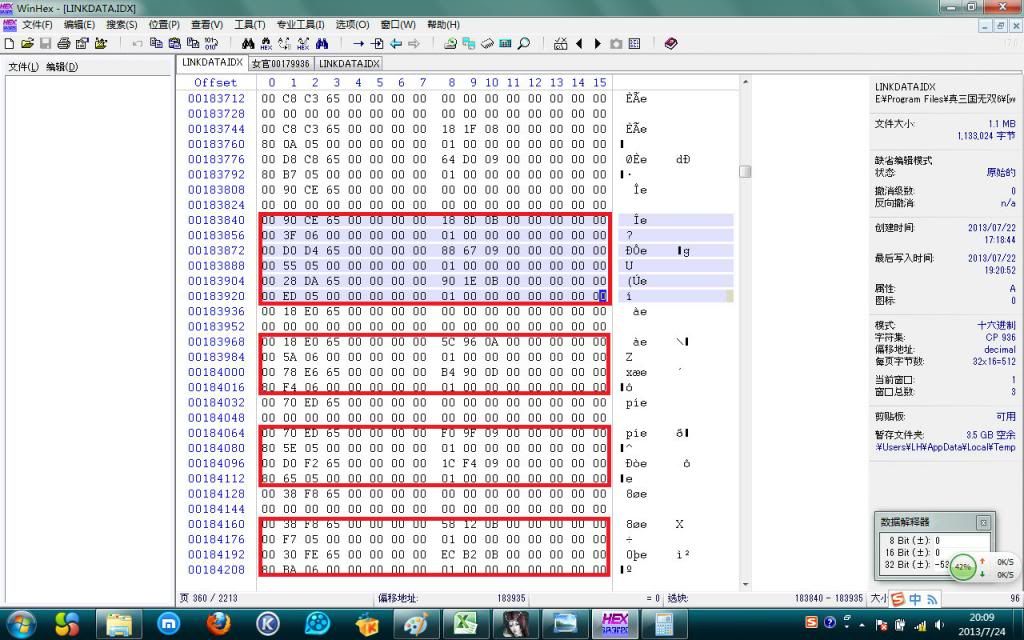The width and height of the screenshot is (1024, 640).
Task: Click the Find text binoculars icon
Action: pos(249,44)
